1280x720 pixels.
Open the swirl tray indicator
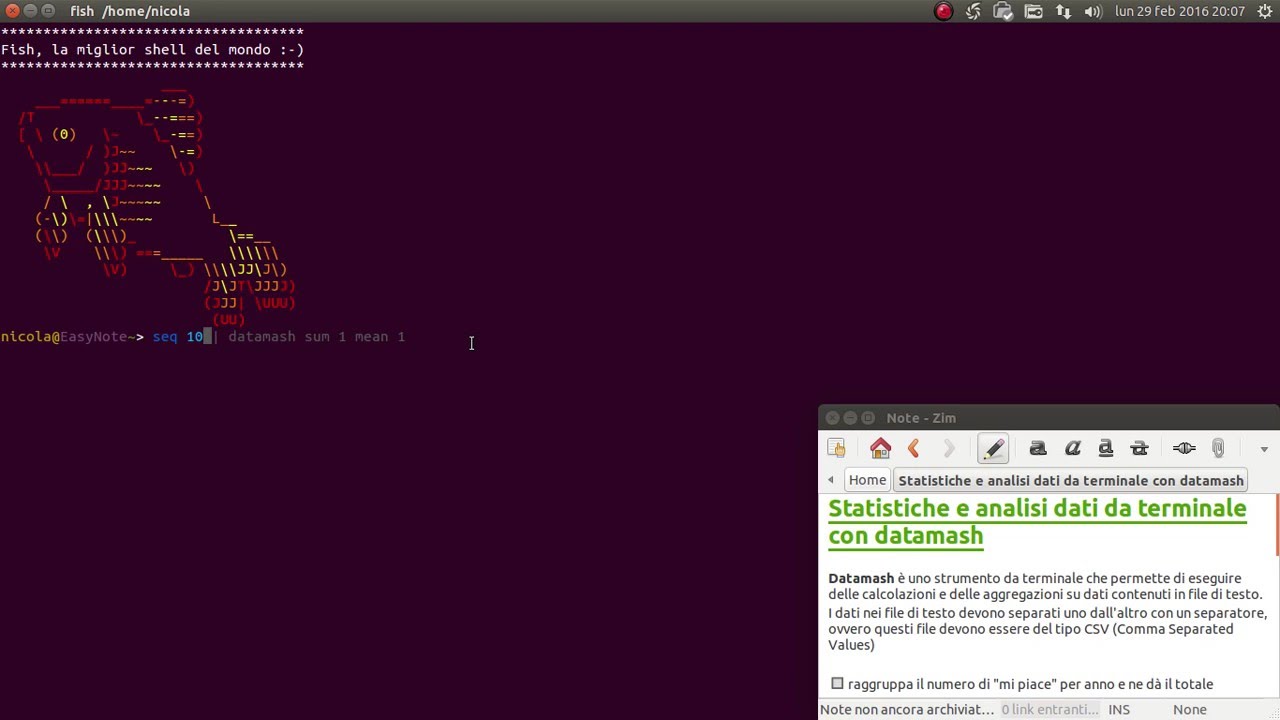pyautogui.click(x=973, y=11)
